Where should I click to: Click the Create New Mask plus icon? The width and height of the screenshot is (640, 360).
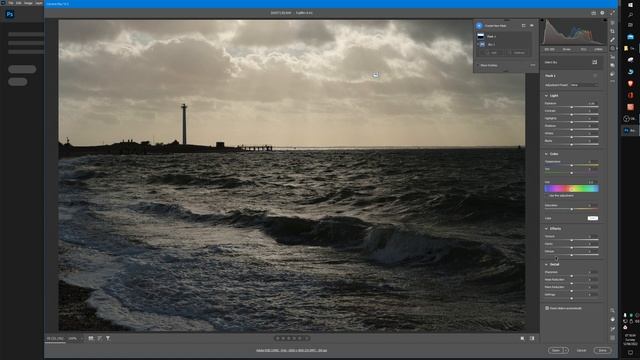pyautogui.click(x=479, y=25)
